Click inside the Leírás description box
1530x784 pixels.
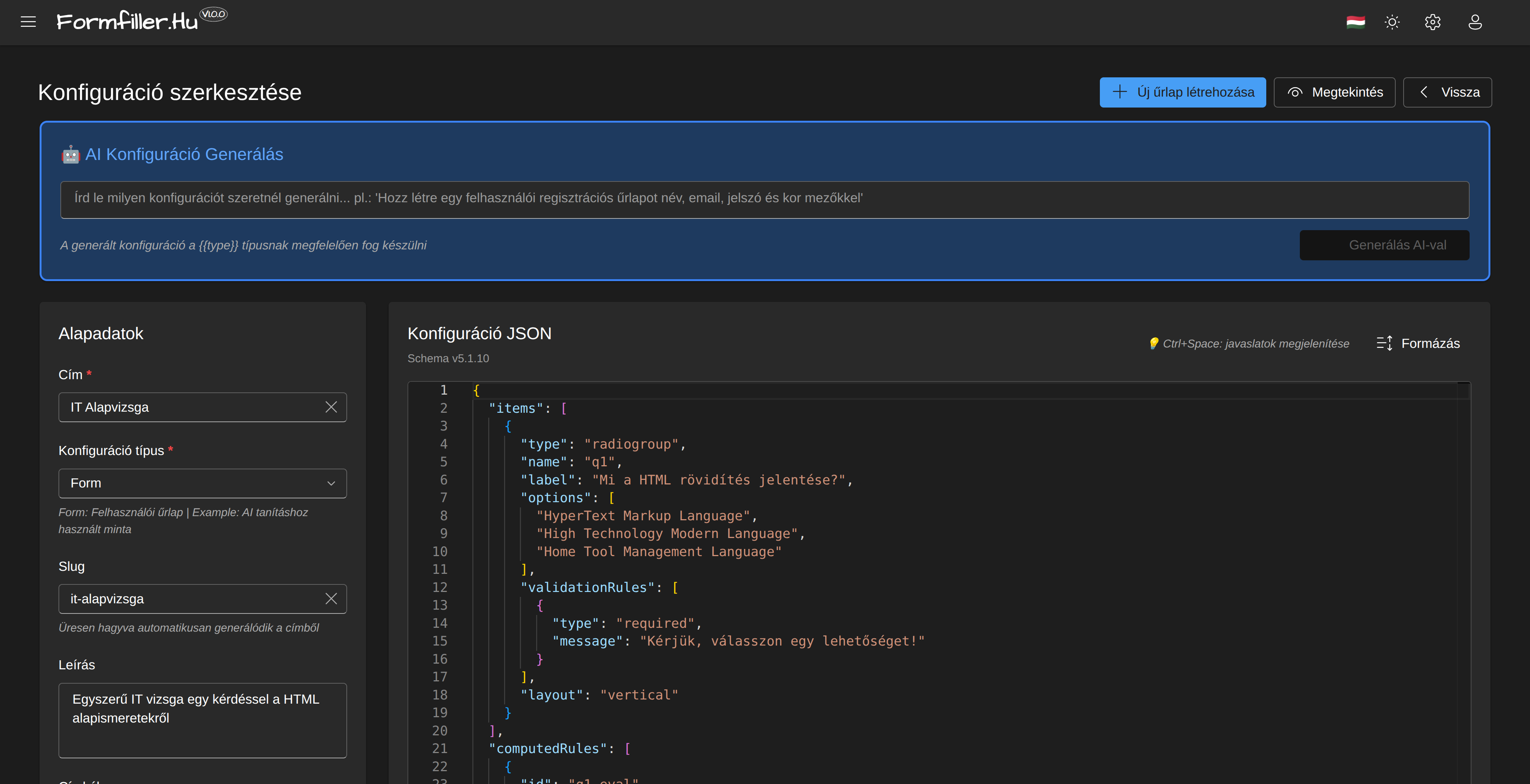tap(202, 721)
